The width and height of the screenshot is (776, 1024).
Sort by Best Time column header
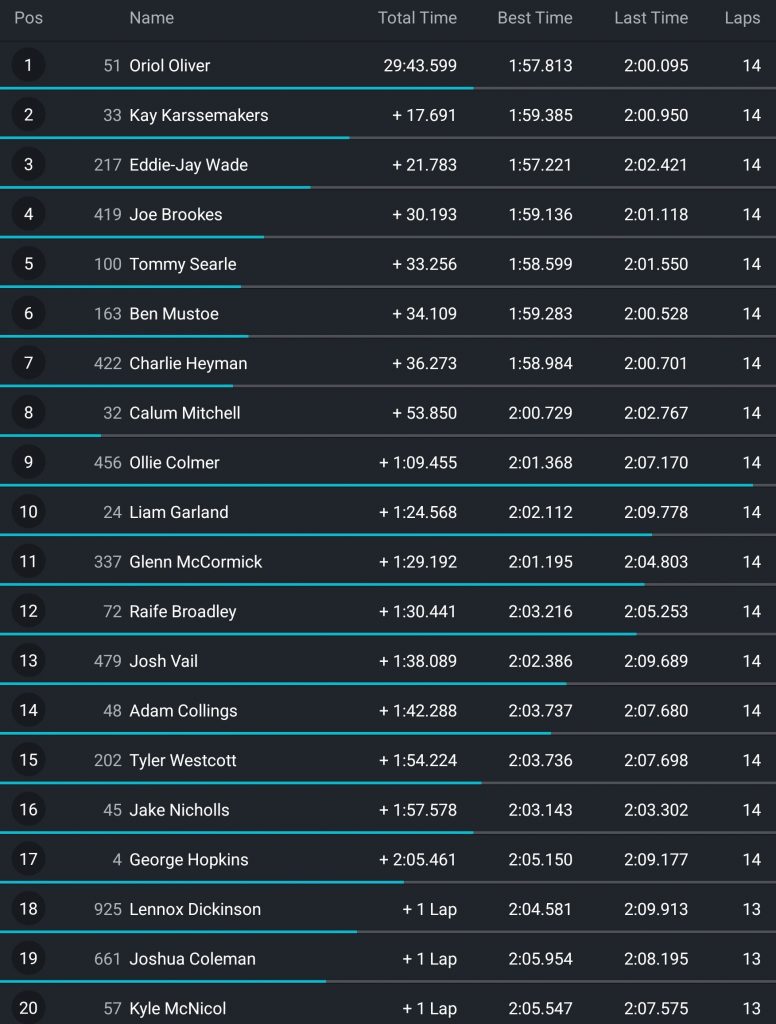[535, 18]
